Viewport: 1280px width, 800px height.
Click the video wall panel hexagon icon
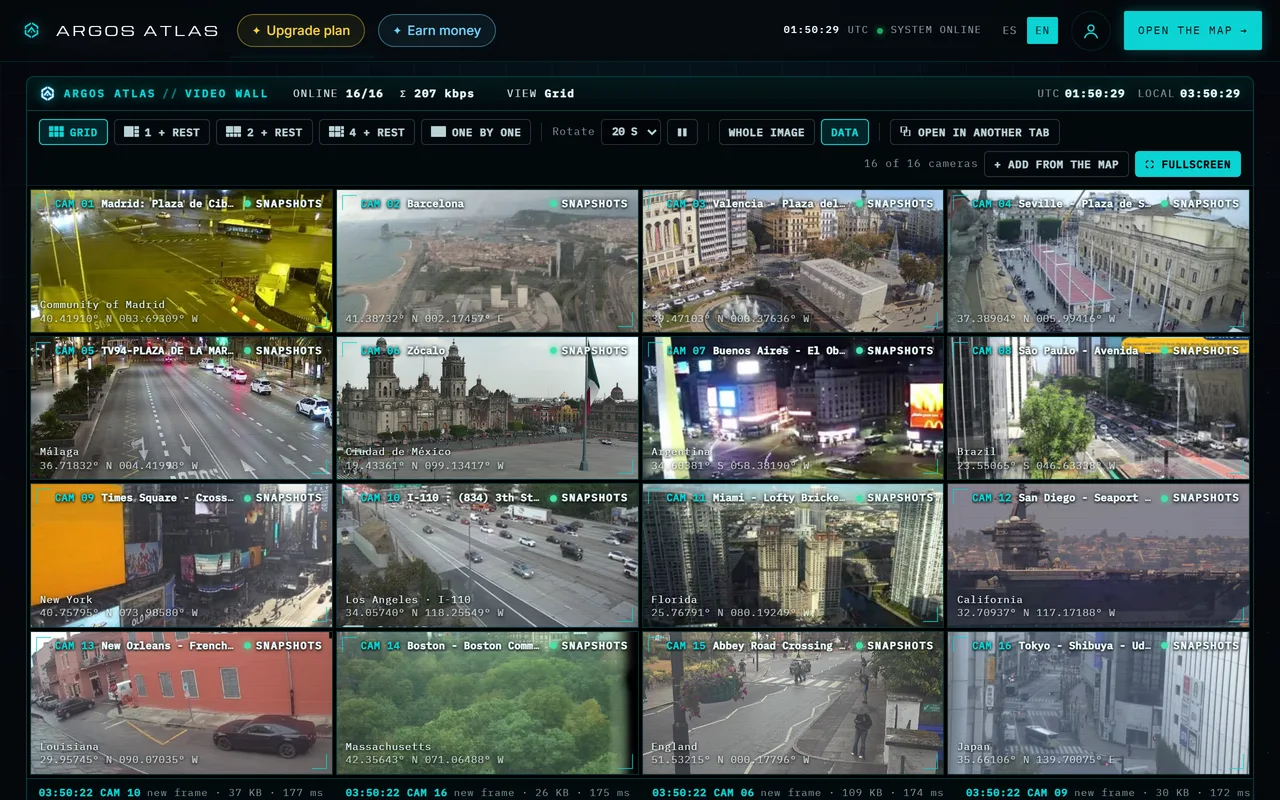[x=47, y=94]
